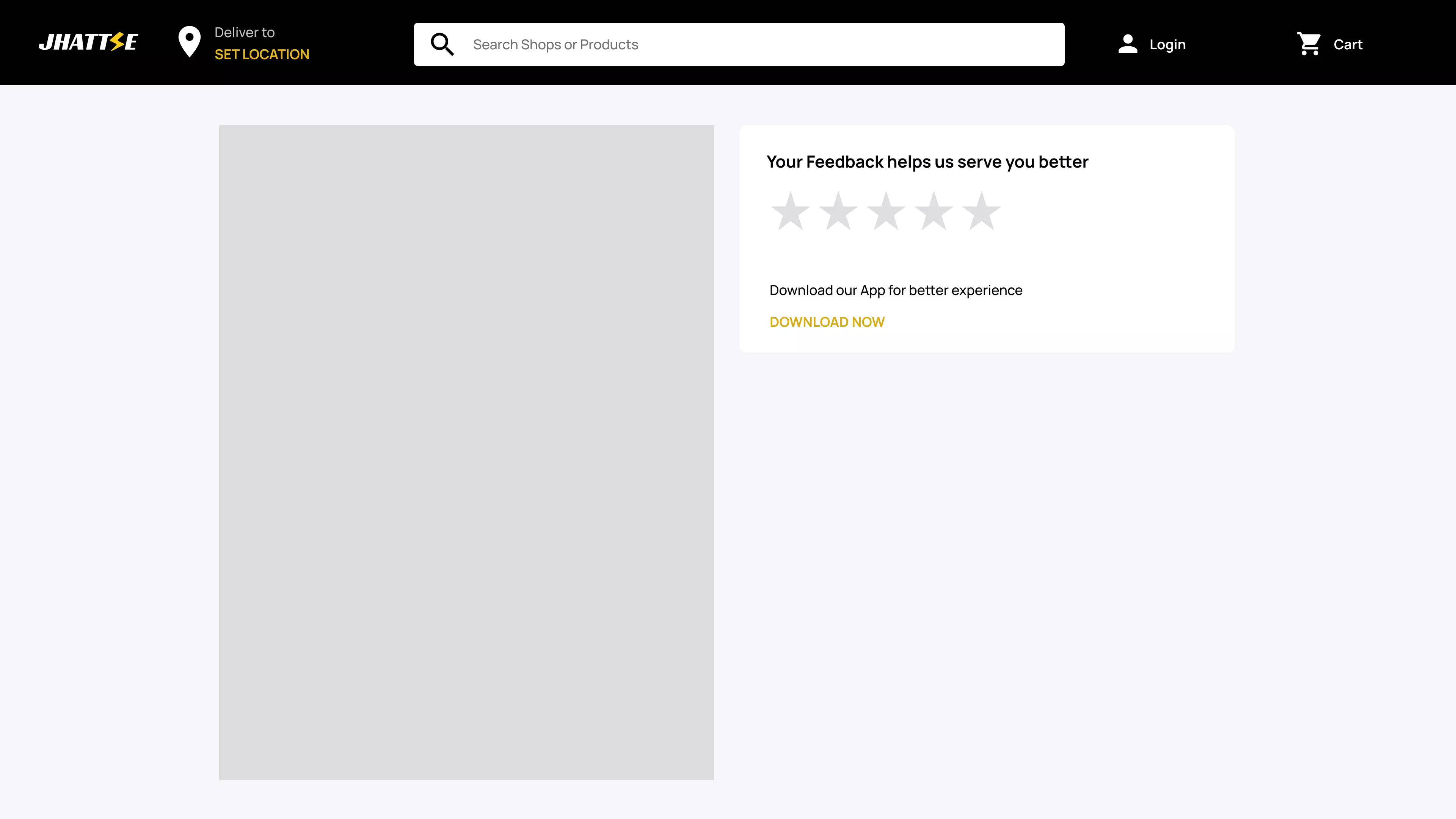The height and width of the screenshot is (819, 1456).
Task: Rate three stars in feedback
Action: [886, 212]
